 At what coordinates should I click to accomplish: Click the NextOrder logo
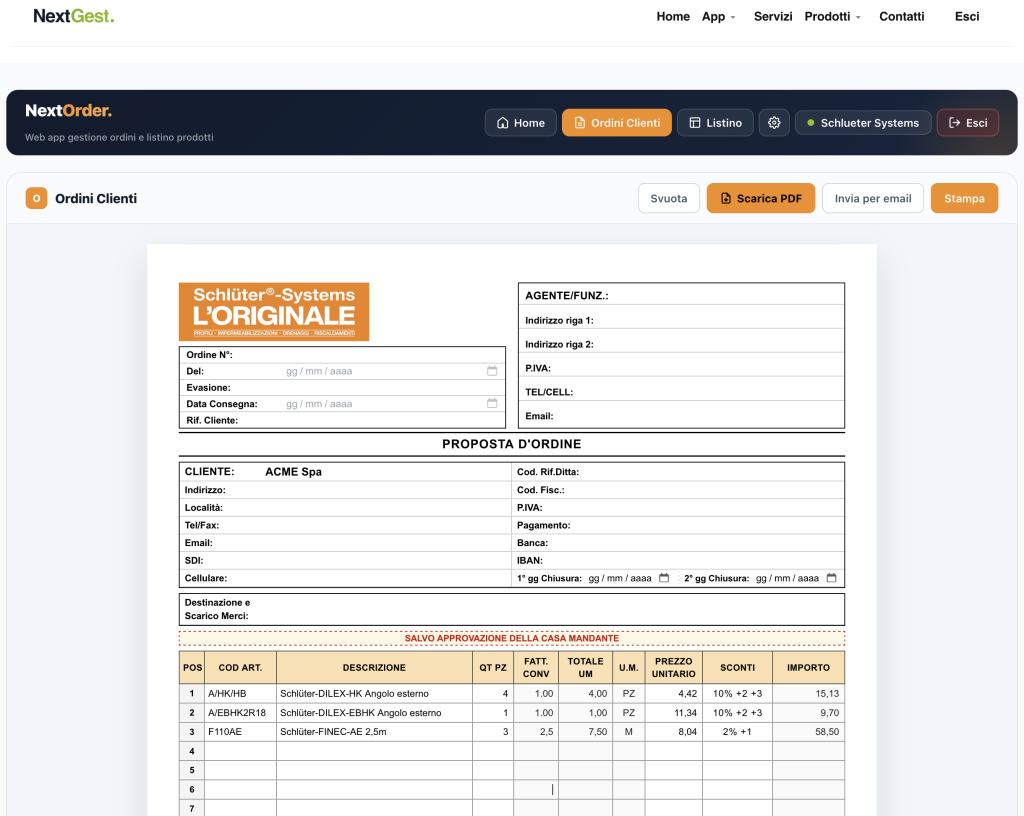click(69, 110)
